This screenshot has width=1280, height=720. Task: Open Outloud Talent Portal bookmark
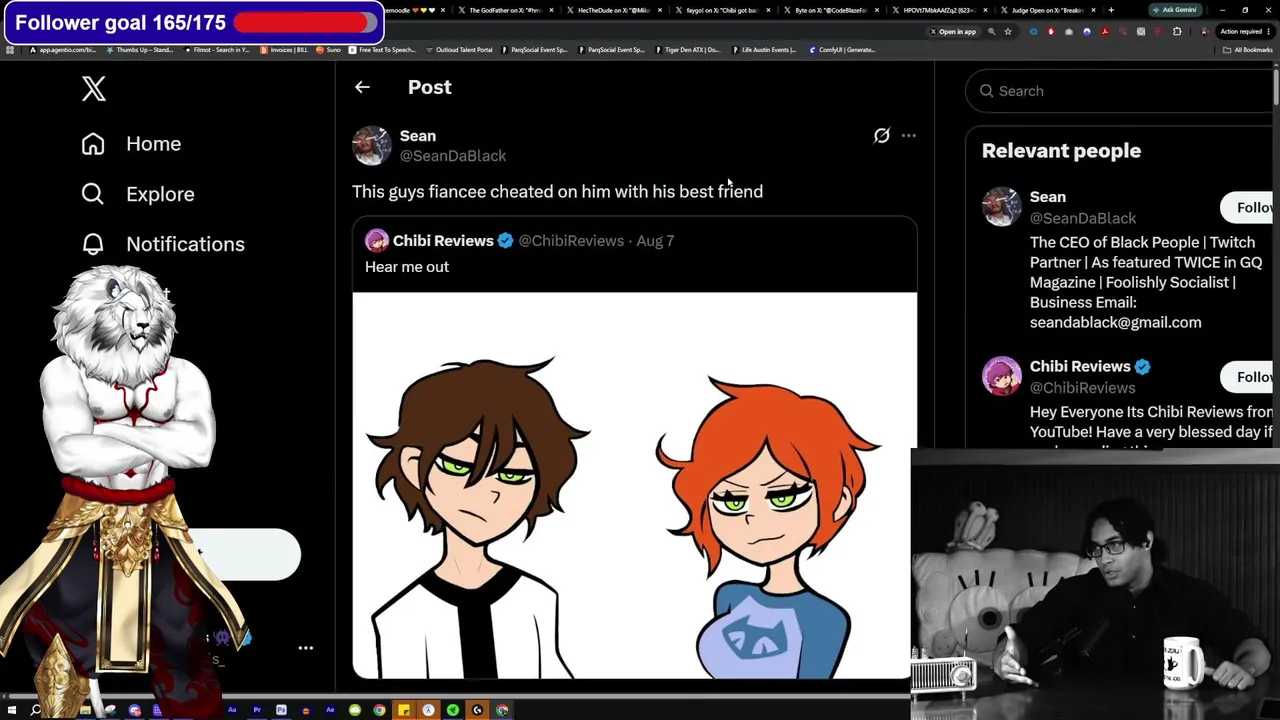[x=459, y=50]
